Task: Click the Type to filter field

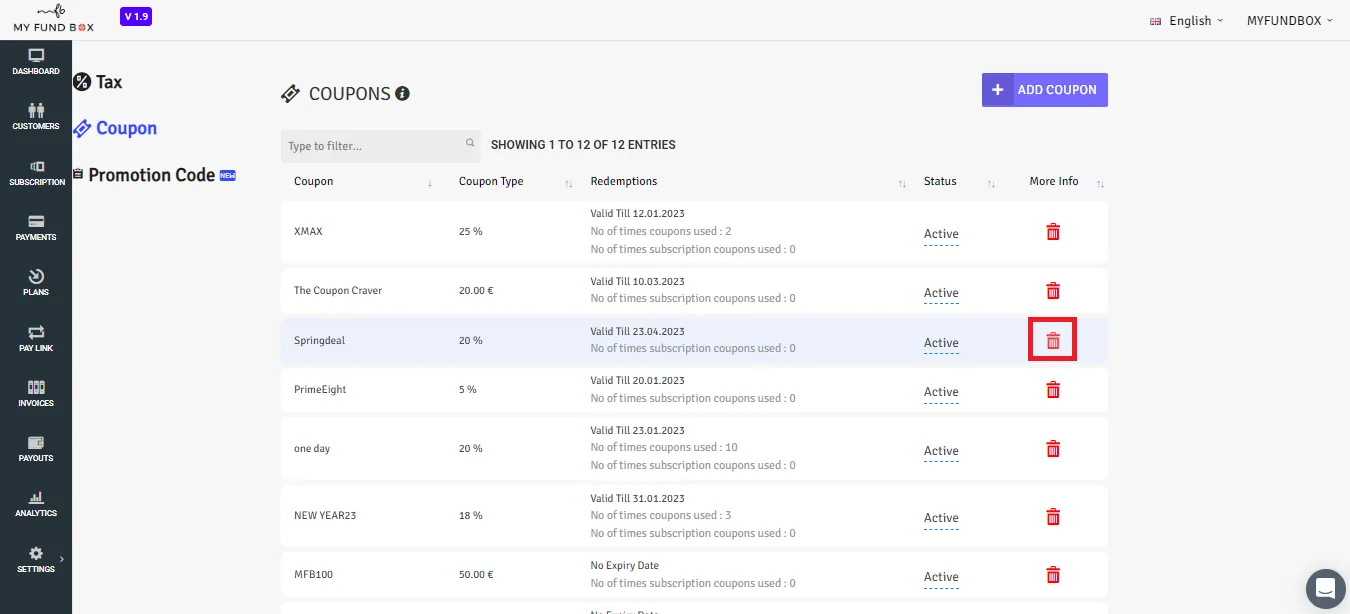Action: [381, 146]
